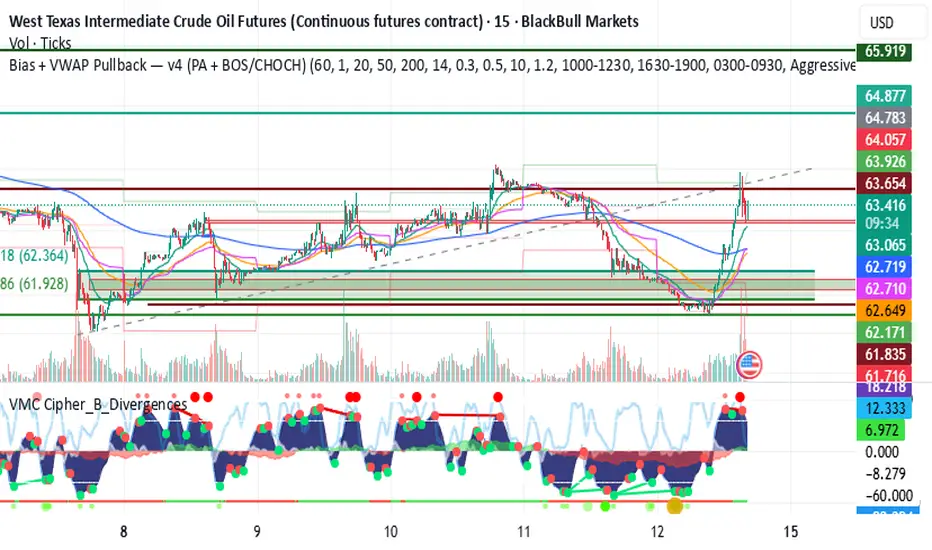932x550 pixels.
Task: Click the magenta 62.710 price label
Action: coord(885,288)
